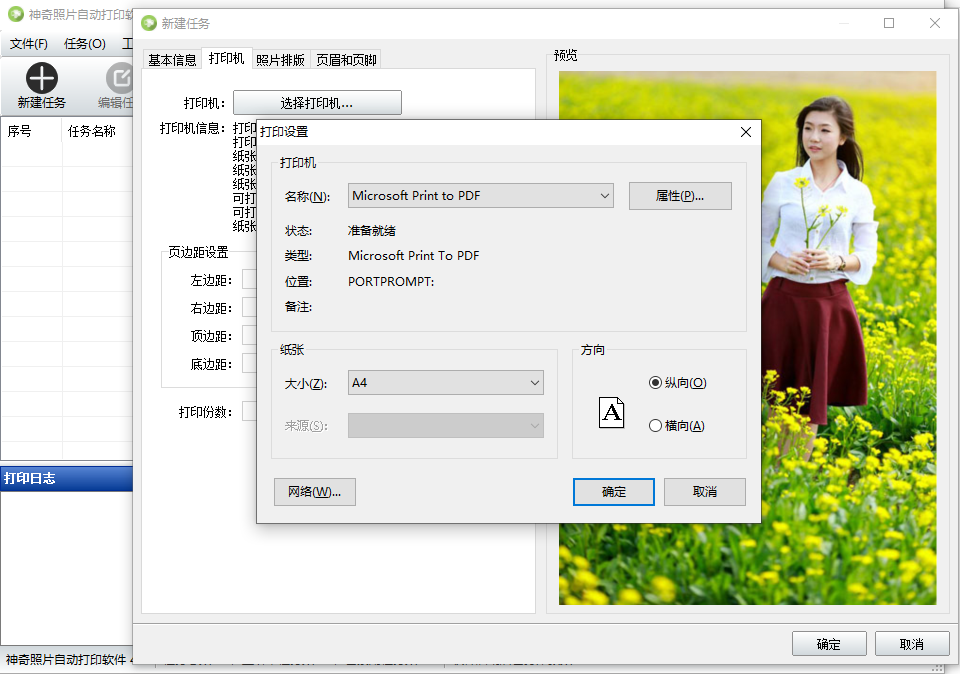
Task: Click the 新建任务 plus icon in main toolbar
Action: [x=42, y=78]
